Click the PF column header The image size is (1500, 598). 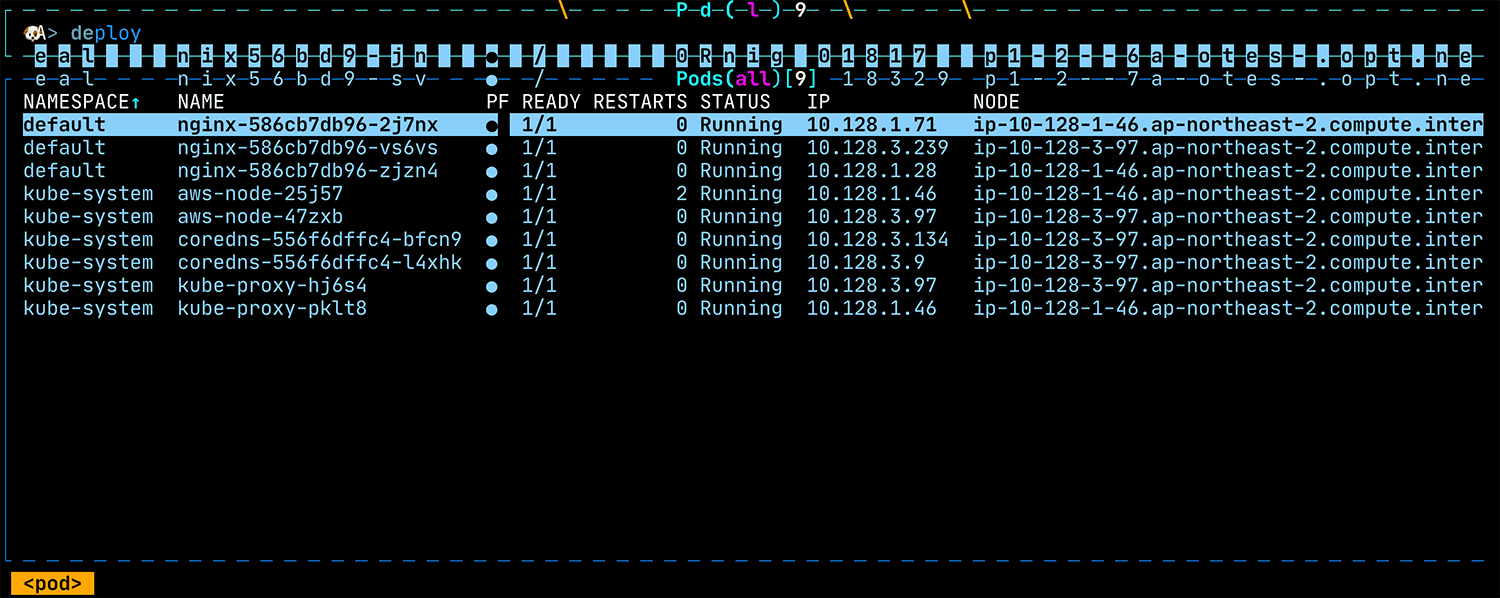coord(498,102)
